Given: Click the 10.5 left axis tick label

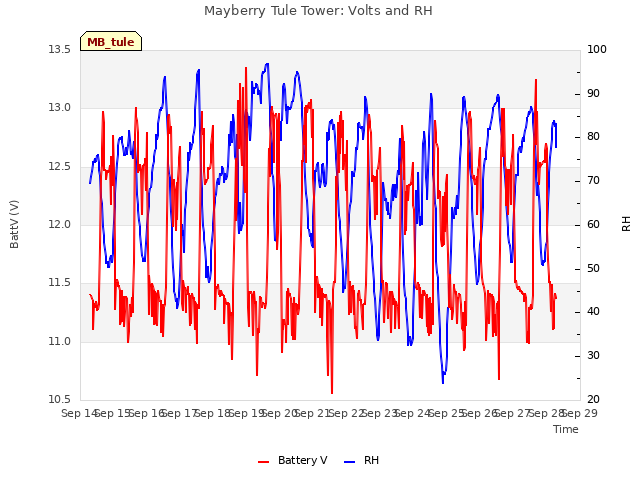Looking at the screenshot, I should pyautogui.click(x=60, y=399).
